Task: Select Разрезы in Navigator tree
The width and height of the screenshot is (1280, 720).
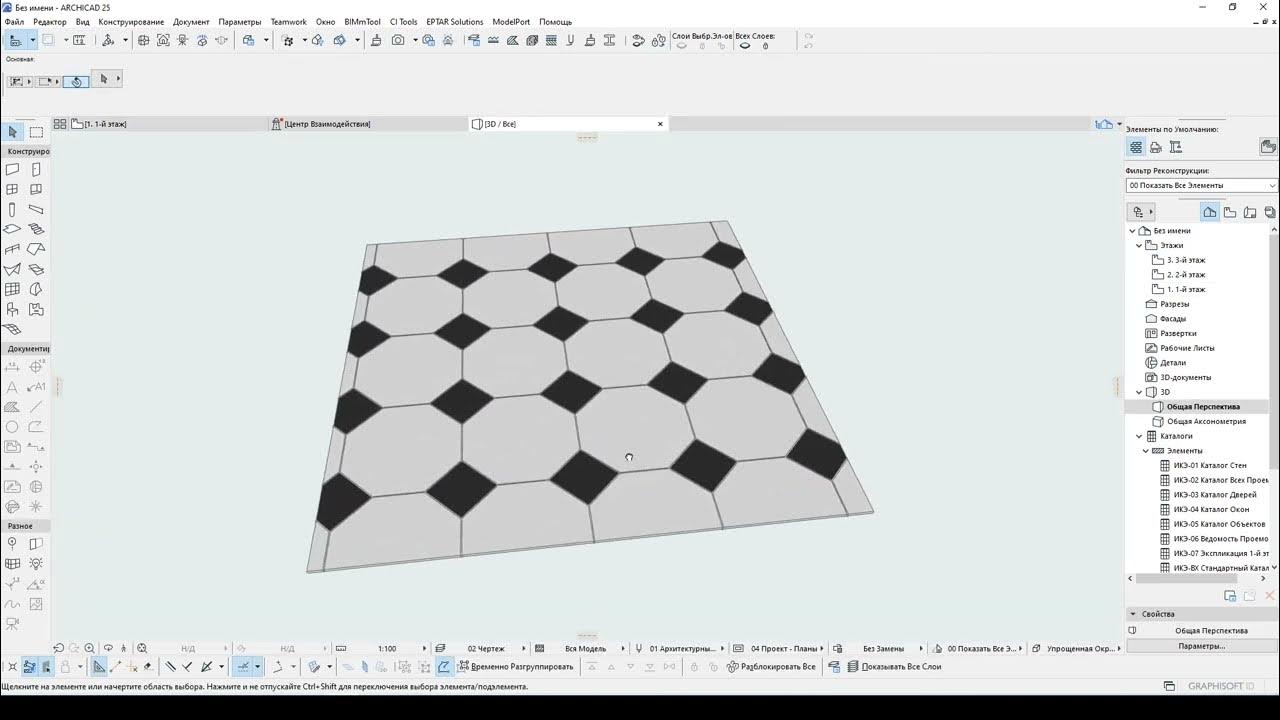Action: coord(1174,304)
